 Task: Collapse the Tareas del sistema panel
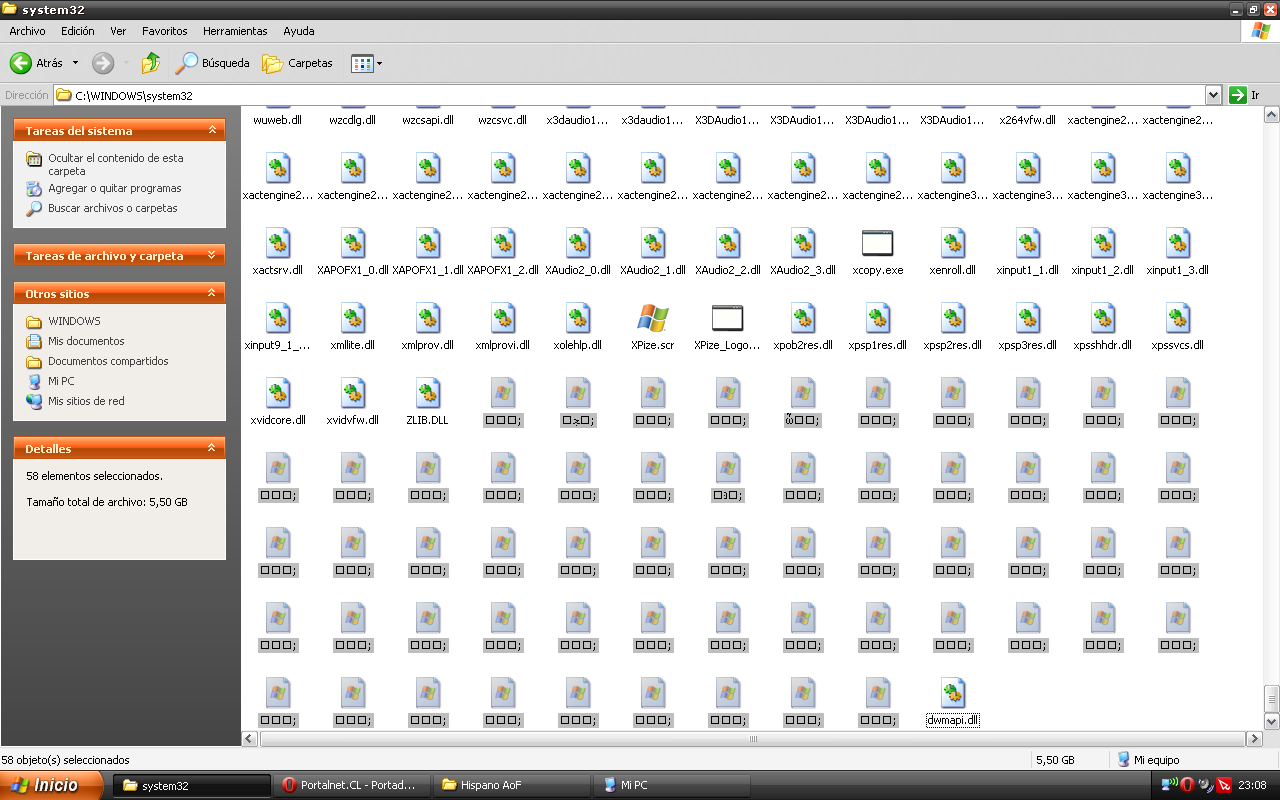coord(212,130)
